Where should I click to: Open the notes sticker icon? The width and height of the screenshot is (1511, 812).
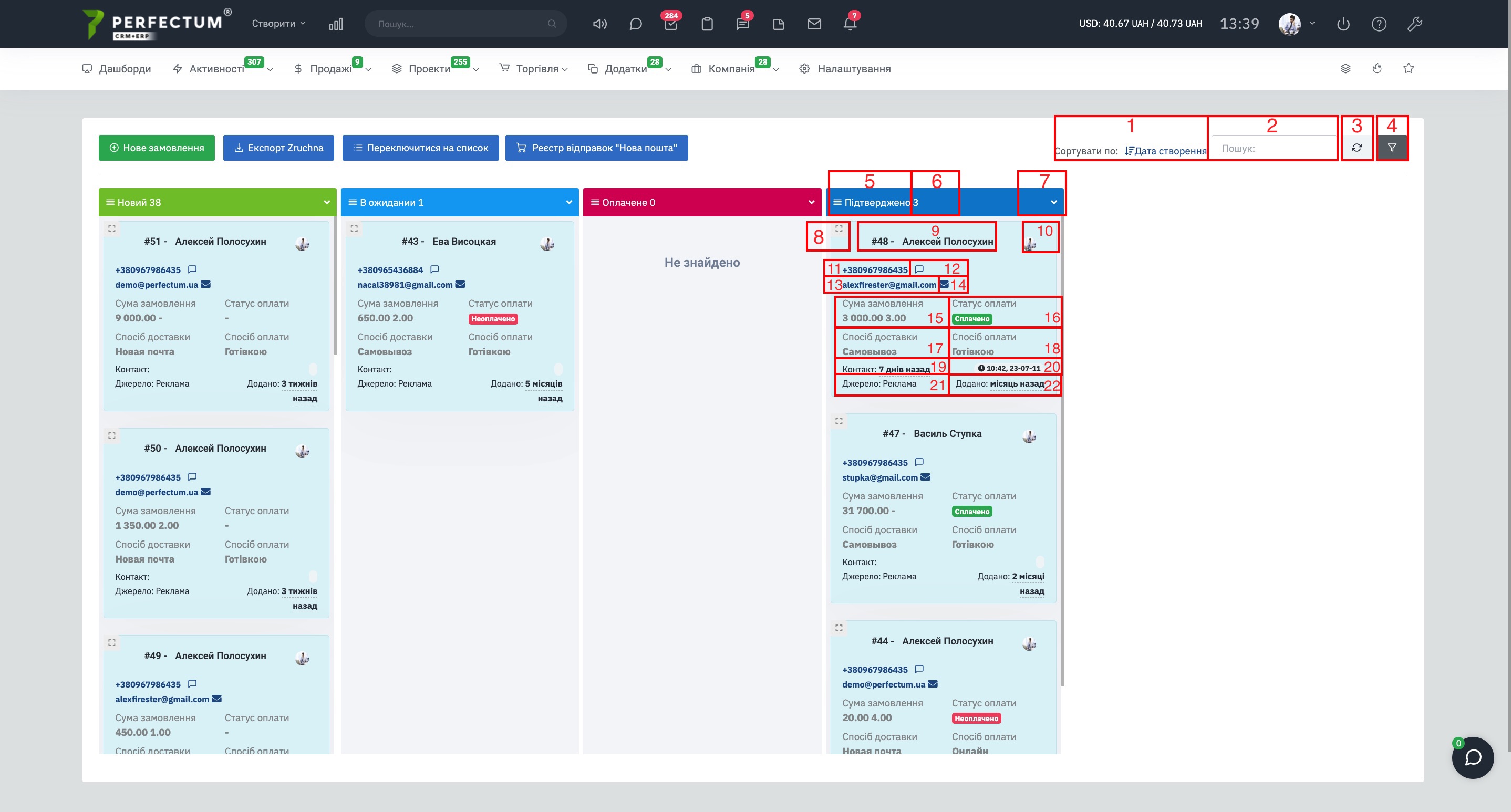pyautogui.click(x=779, y=24)
